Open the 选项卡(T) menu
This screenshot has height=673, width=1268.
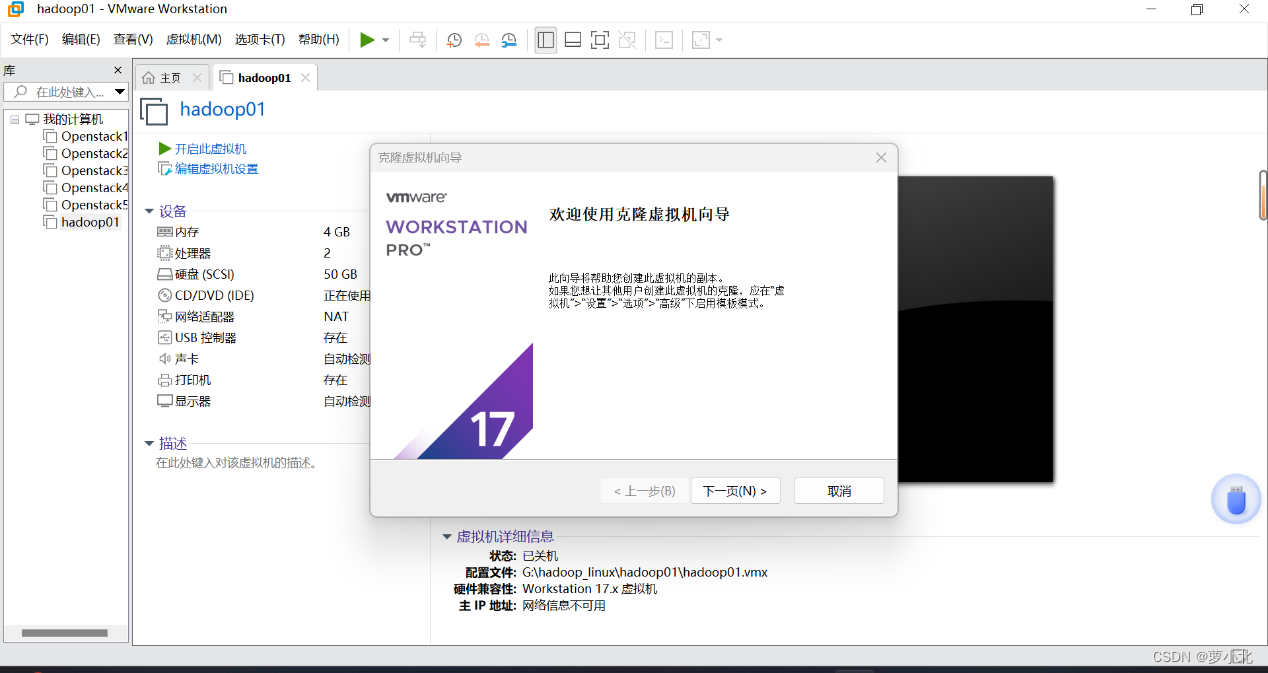pyautogui.click(x=260, y=40)
